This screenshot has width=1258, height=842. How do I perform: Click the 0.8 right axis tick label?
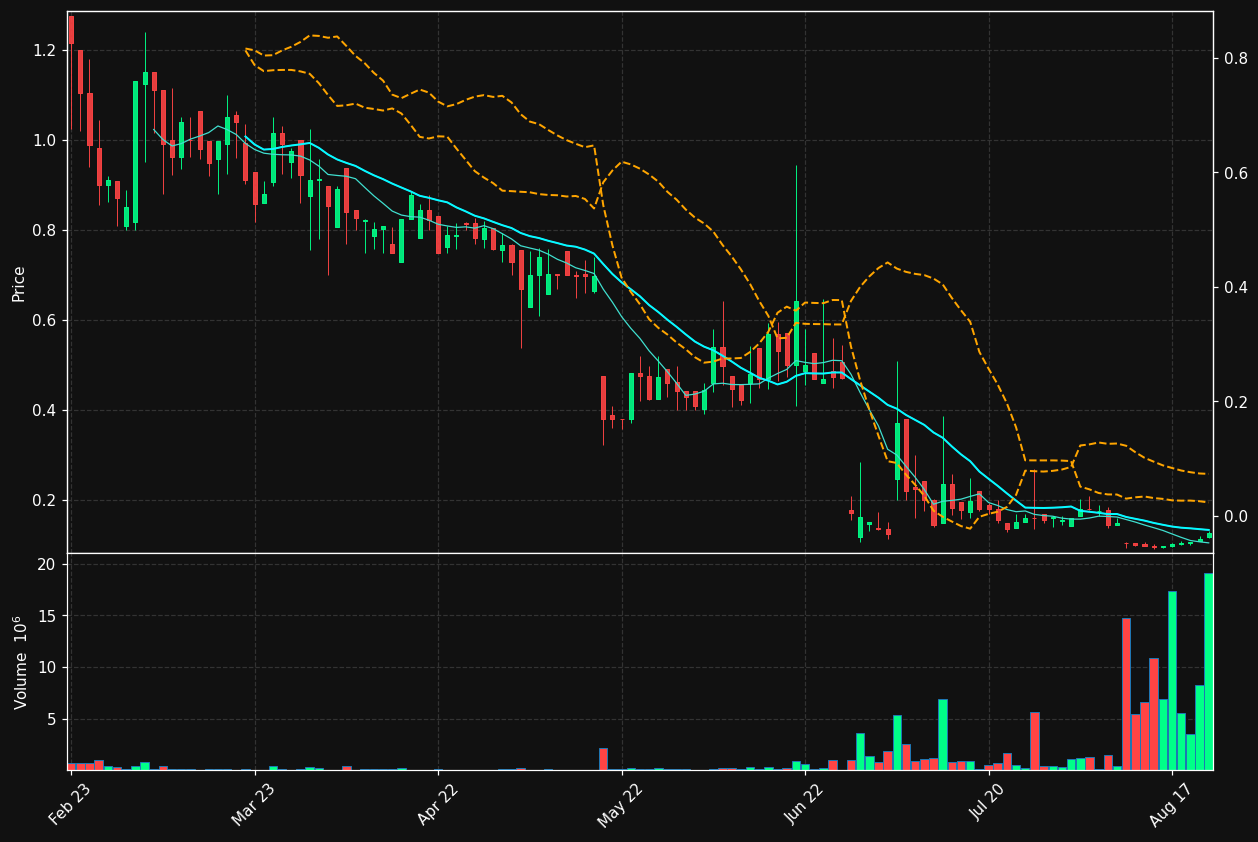click(x=1236, y=58)
